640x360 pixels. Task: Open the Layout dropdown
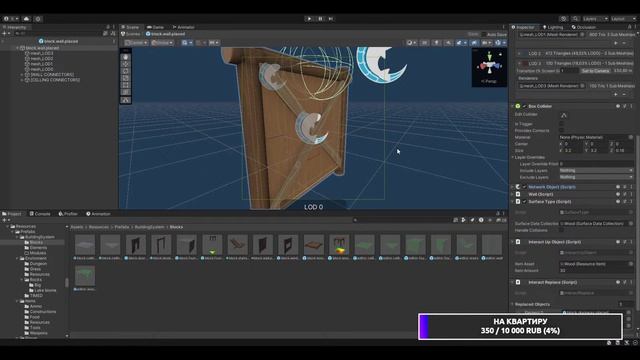623,19
